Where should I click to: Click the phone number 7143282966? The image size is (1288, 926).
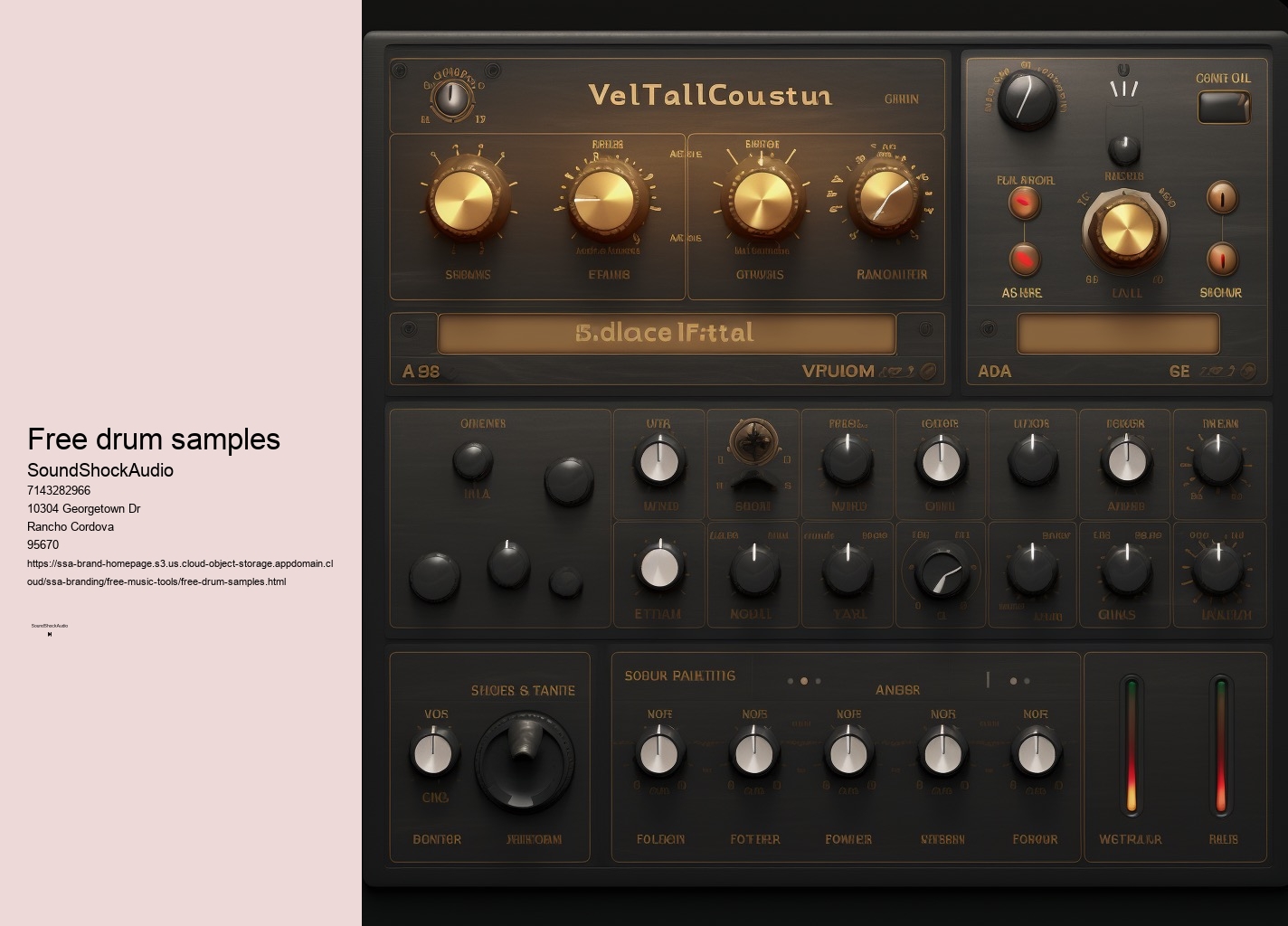pyautogui.click(x=59, y=490)
